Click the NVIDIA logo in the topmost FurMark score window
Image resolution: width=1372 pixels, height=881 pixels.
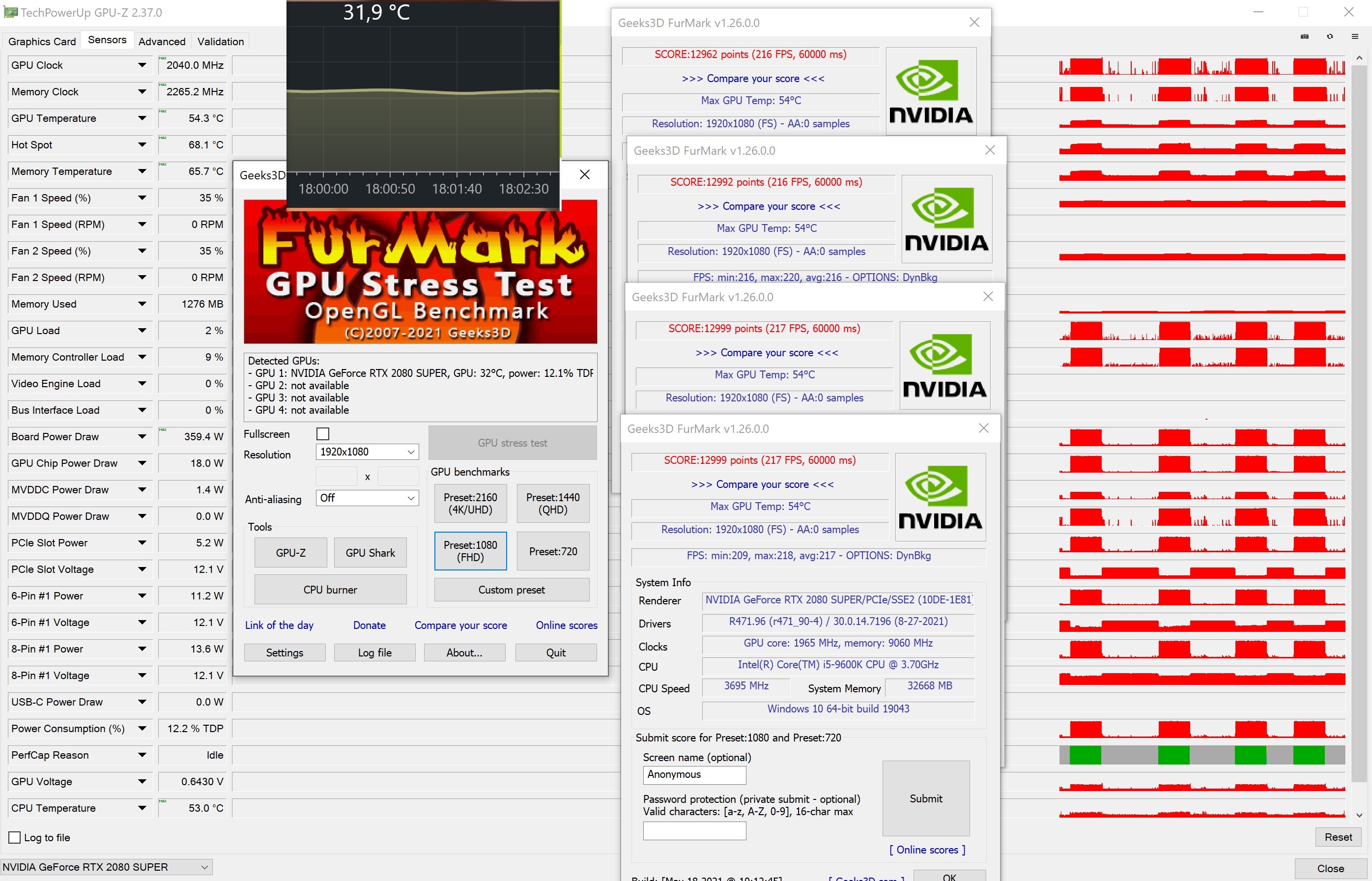(930, 91)
